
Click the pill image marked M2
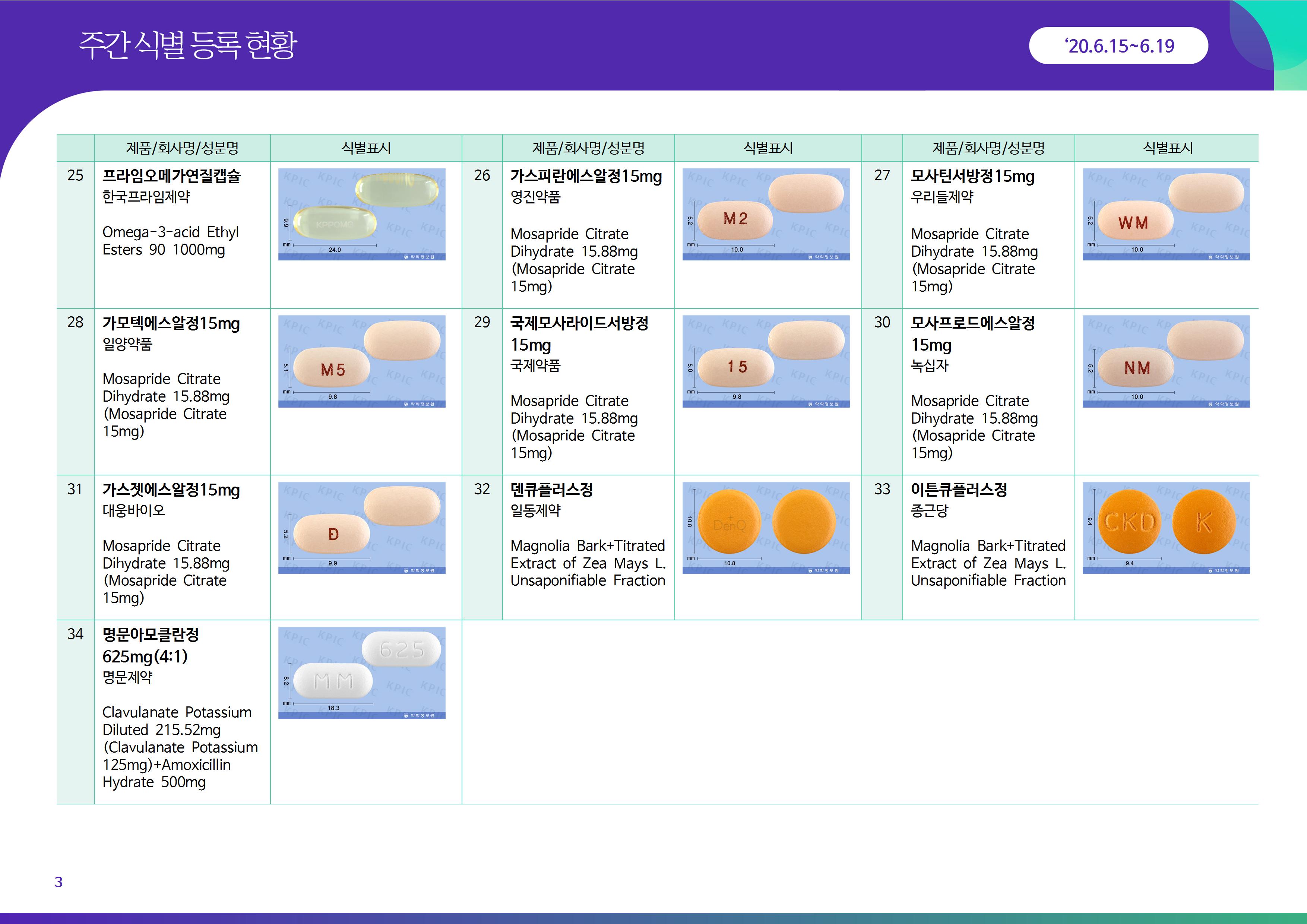[766, 214]
